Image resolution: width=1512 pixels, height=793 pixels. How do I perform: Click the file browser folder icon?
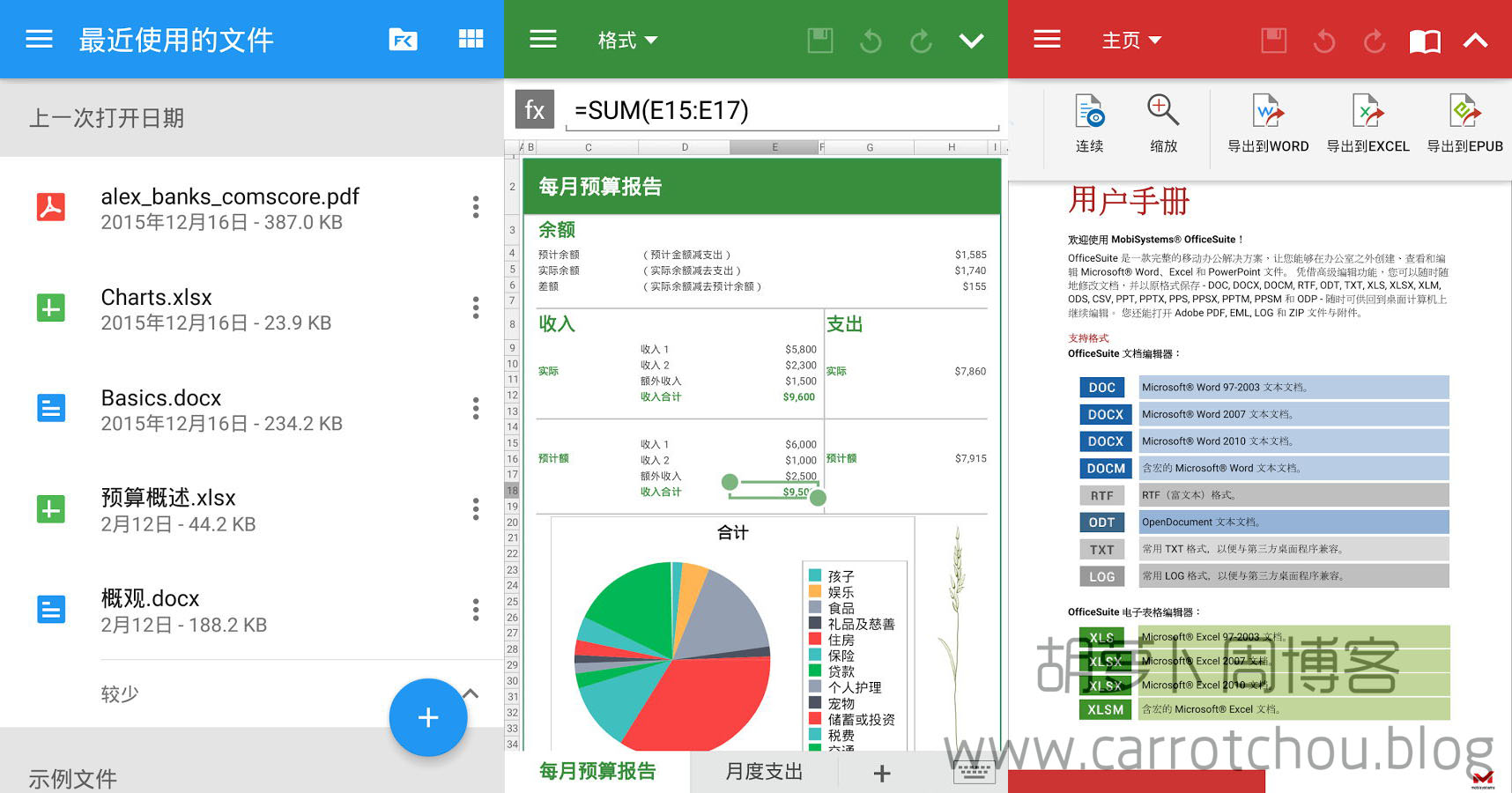403,40
